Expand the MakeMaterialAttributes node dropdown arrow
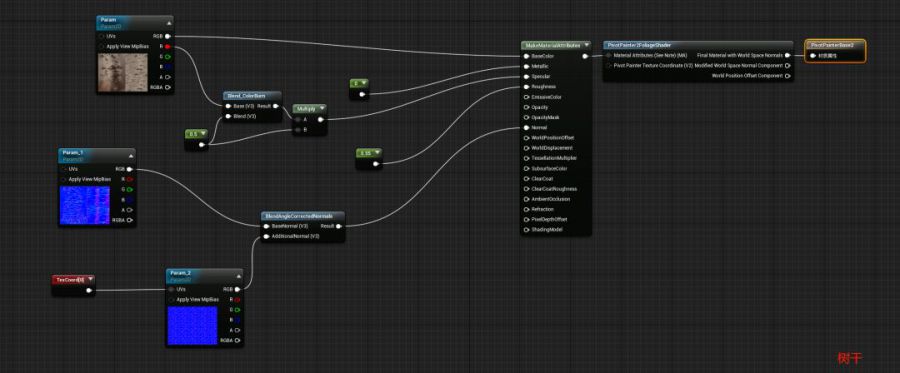 point(587,45)
